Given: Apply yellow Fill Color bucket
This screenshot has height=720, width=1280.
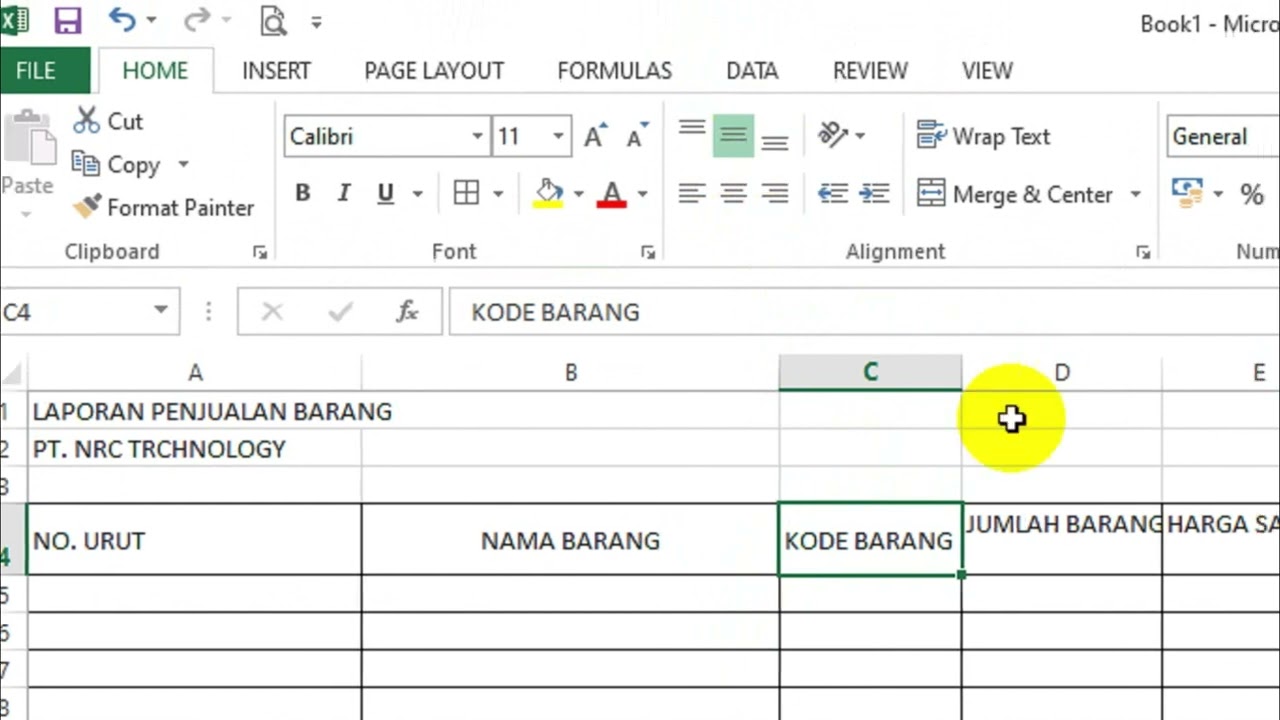Looking at the screenshot, I should coord(548,194).
